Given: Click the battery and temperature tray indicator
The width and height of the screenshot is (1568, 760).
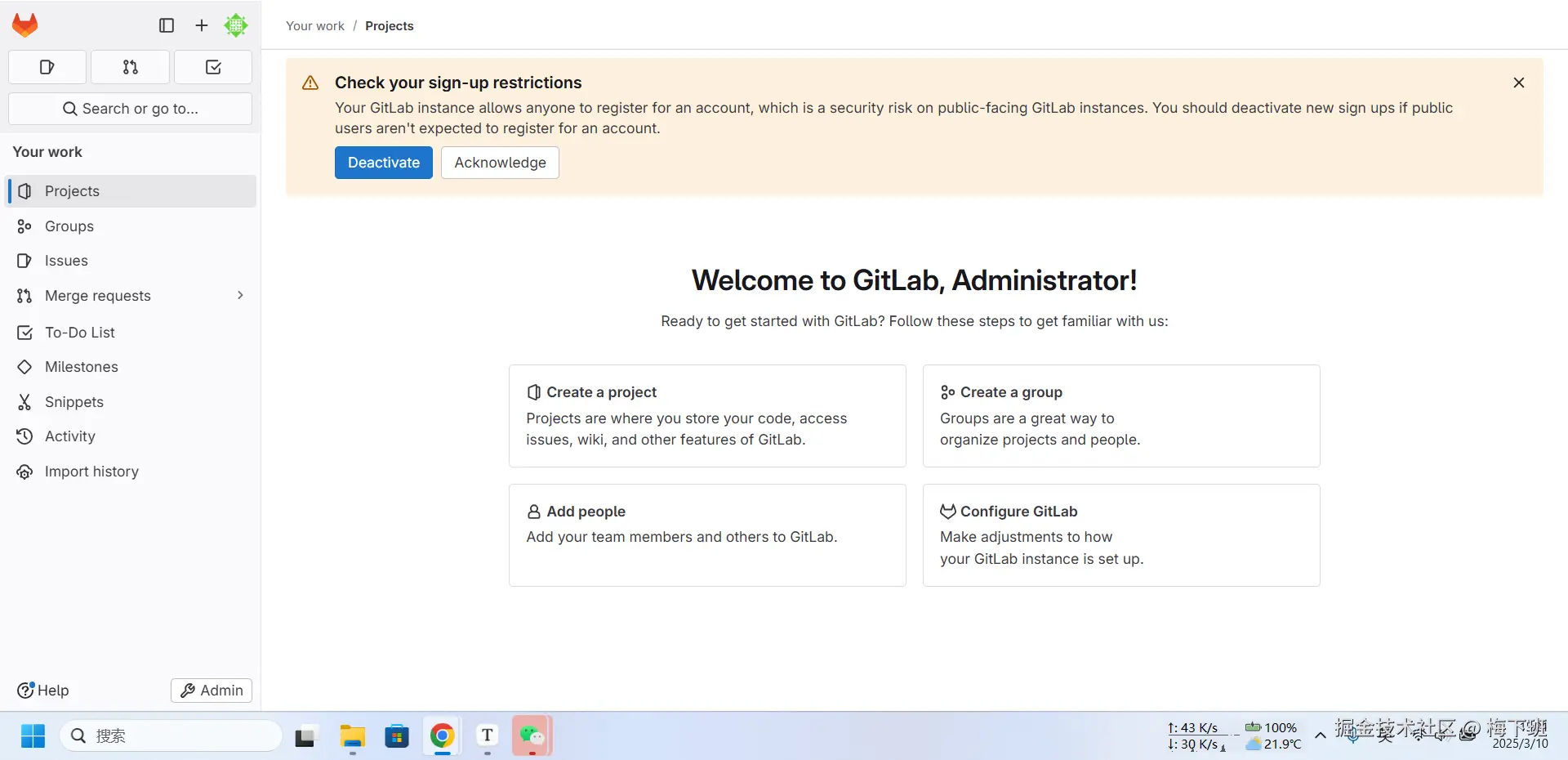Looking at the screenshot, I should point(1273,735).
